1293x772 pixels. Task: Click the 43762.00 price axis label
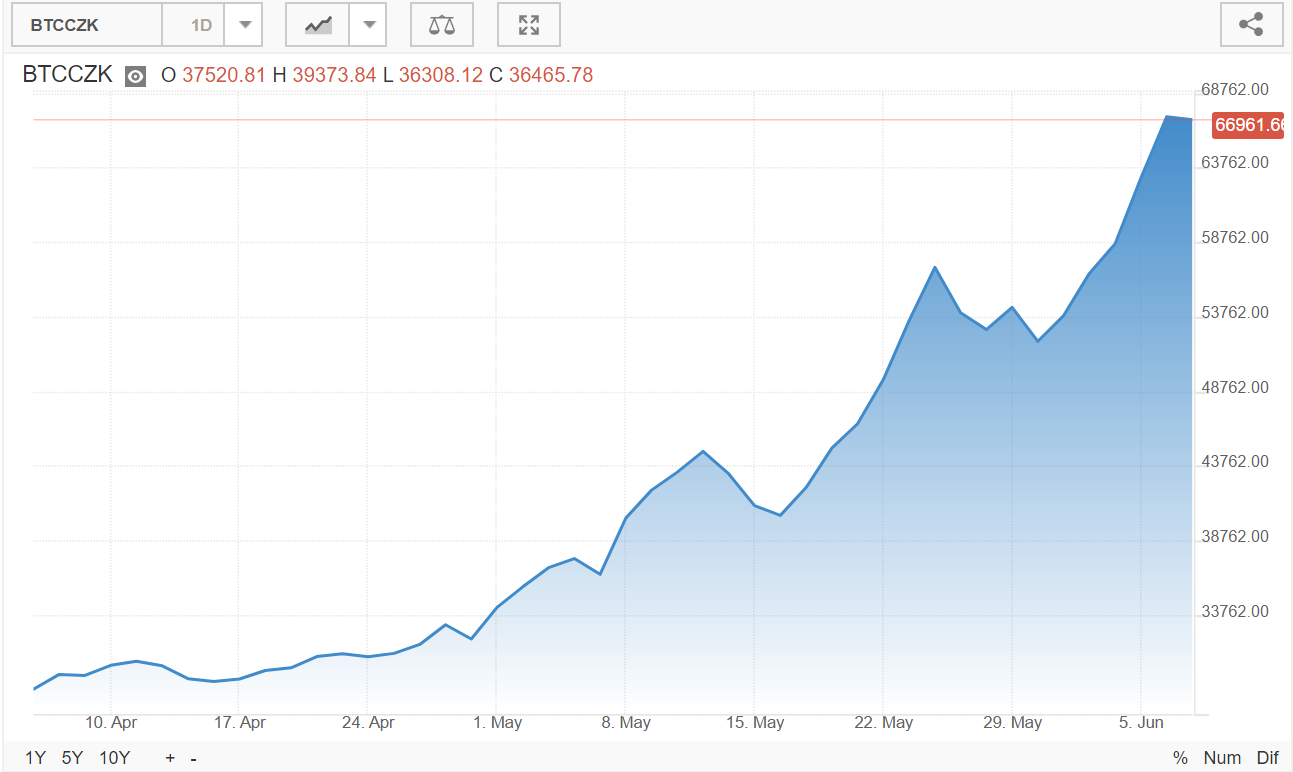[x=1234, y=461]
